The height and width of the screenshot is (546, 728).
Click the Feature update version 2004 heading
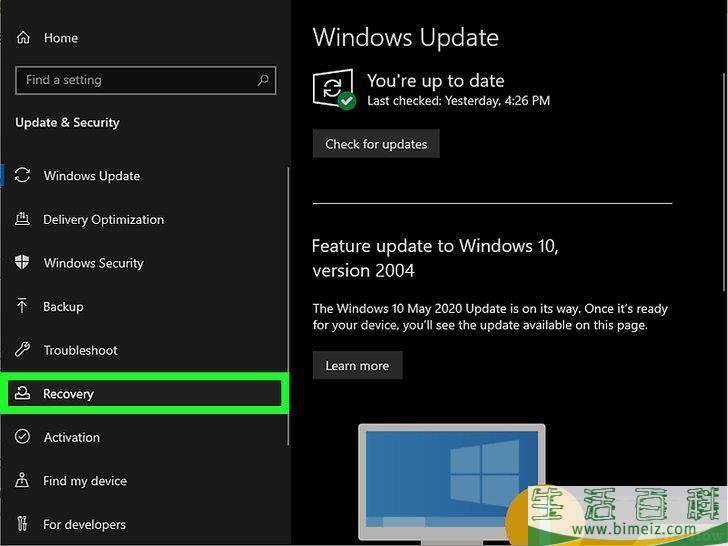435,258
